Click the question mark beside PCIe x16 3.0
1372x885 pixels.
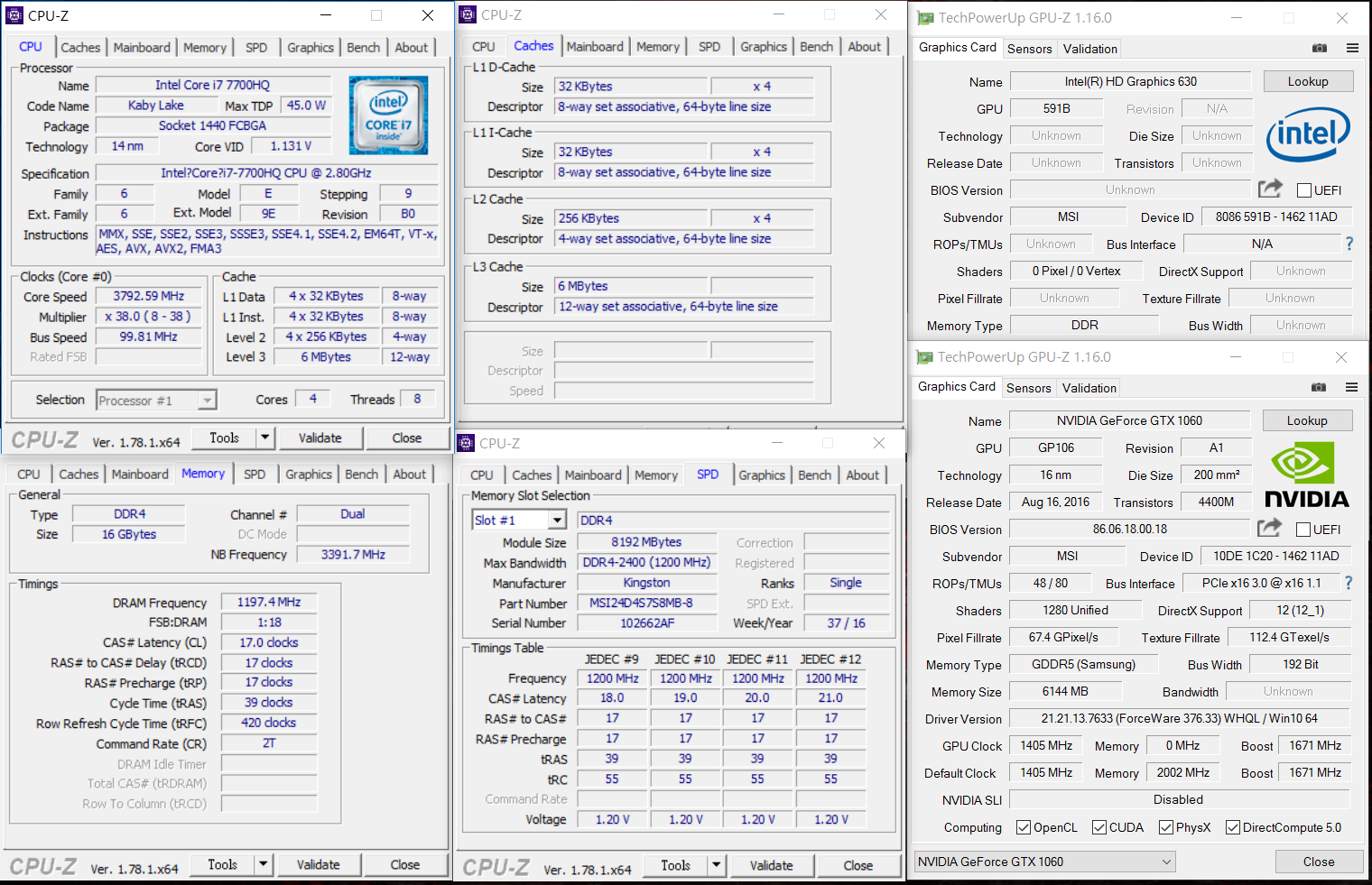point(1349,583)
